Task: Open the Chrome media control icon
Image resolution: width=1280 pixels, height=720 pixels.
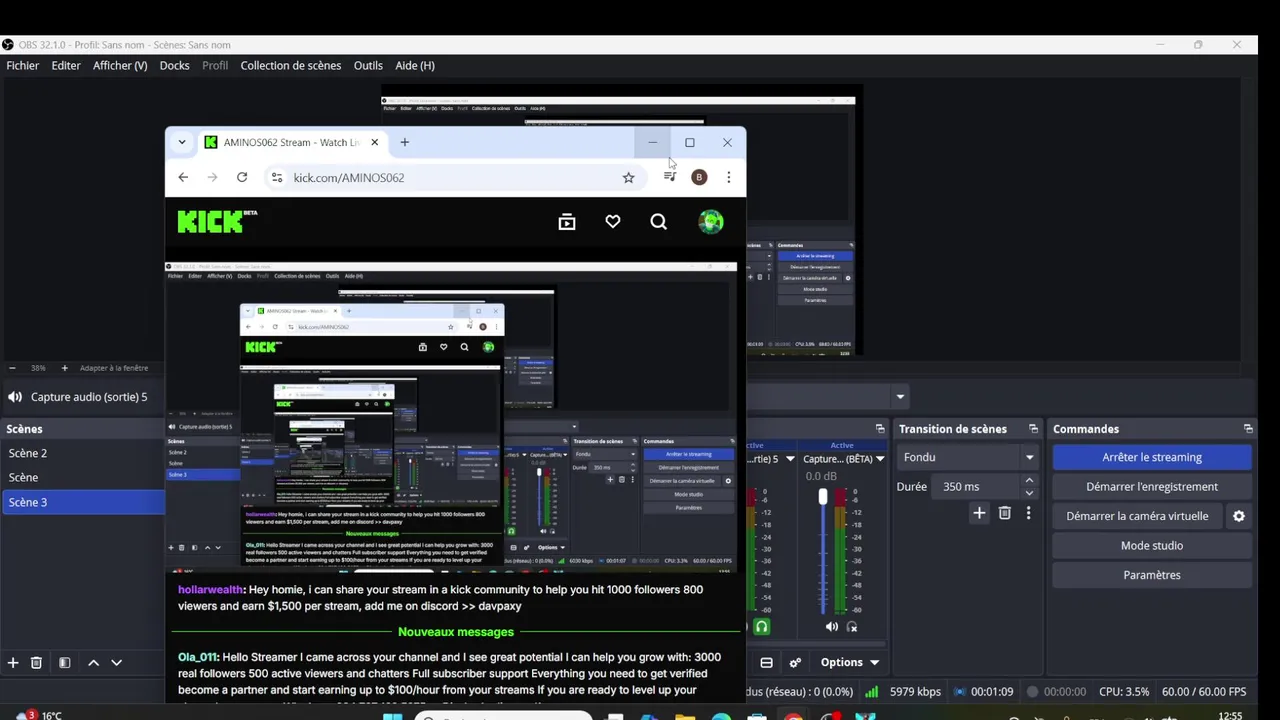Action: [669, 177]
